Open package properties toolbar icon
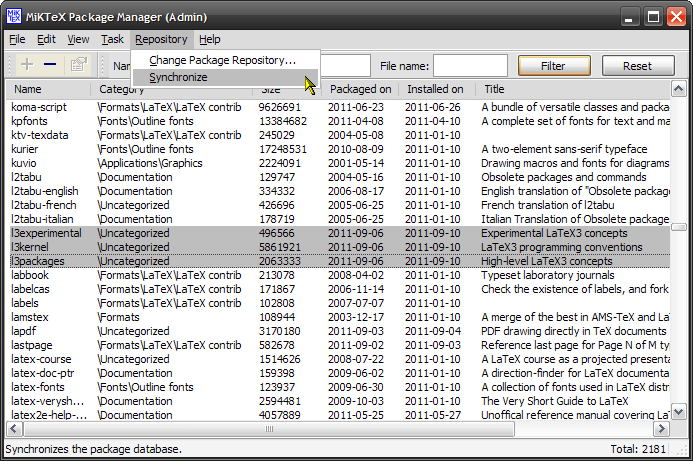 click(78, 65)
